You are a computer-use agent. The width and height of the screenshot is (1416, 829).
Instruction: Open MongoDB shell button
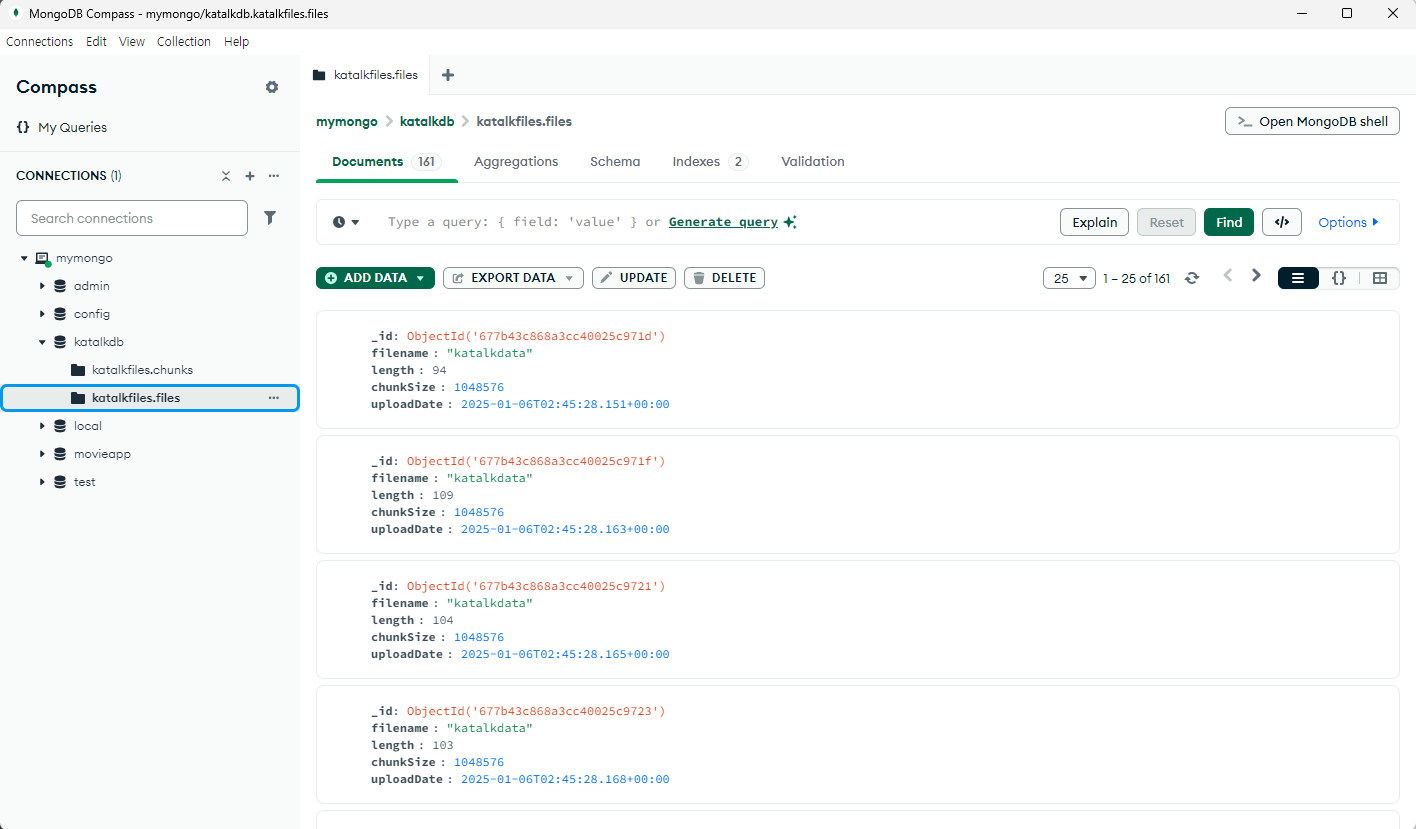(1312, 121)
